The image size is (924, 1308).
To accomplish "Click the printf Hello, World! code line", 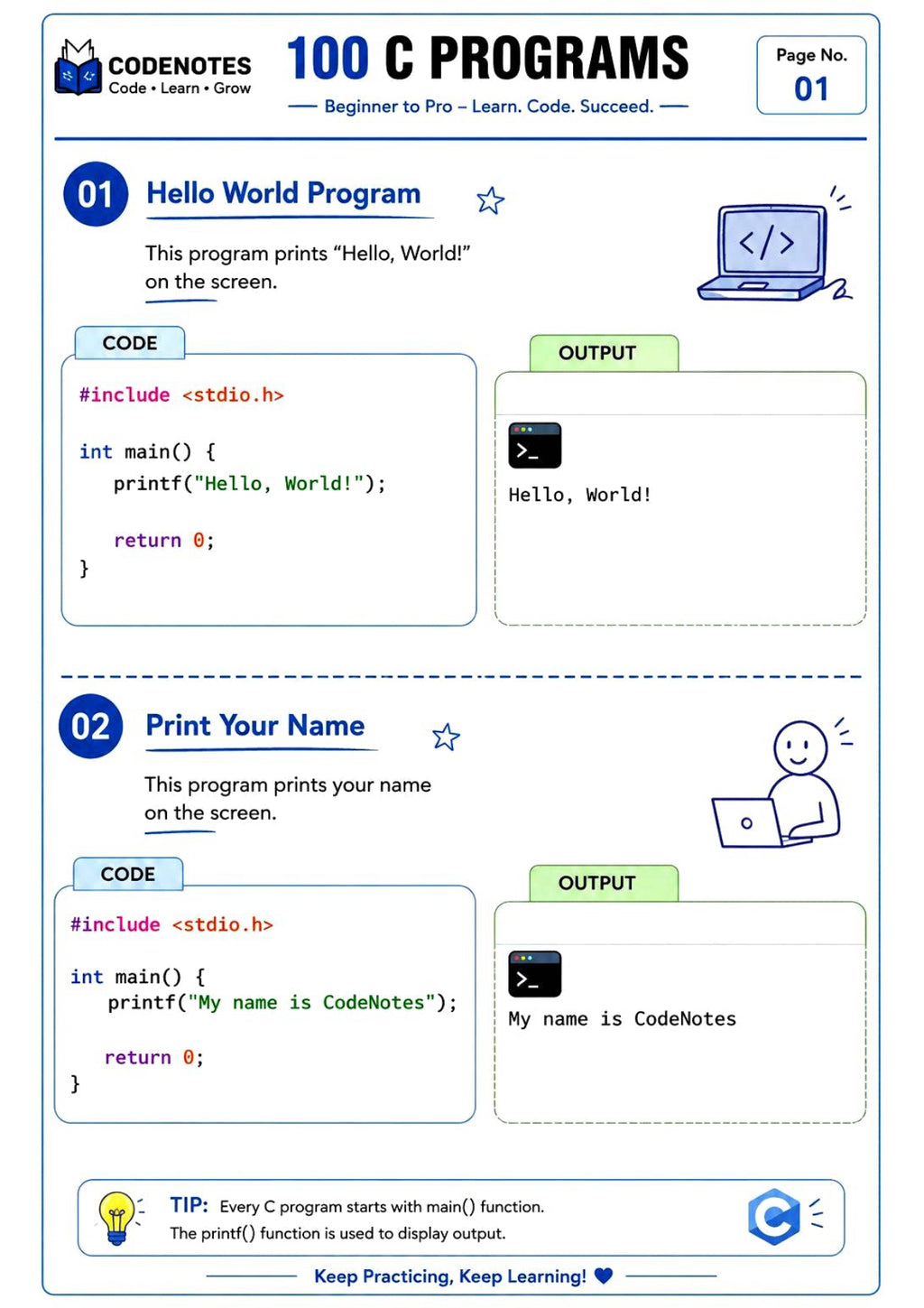I will click(250, 484).
